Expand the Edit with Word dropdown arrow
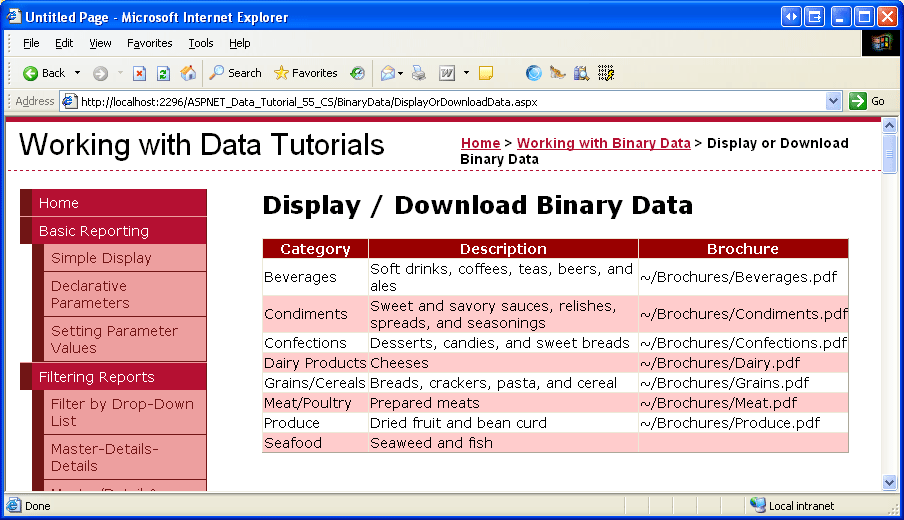Screen dimensions: 904x520 (466, 73)
